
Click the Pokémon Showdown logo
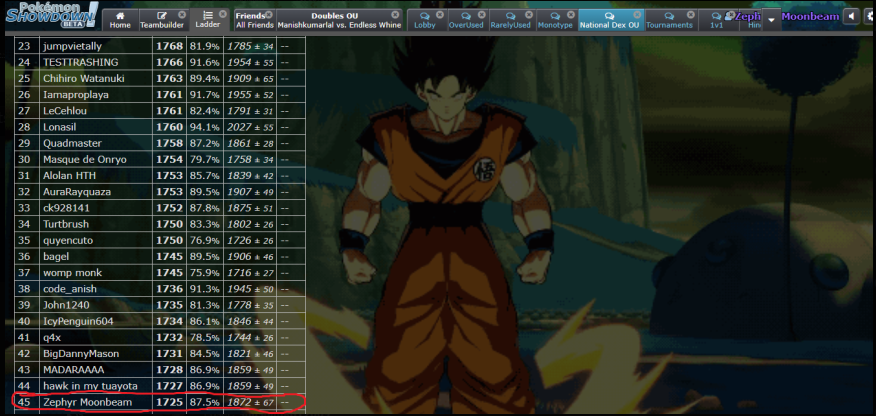(x=51, y=15)
